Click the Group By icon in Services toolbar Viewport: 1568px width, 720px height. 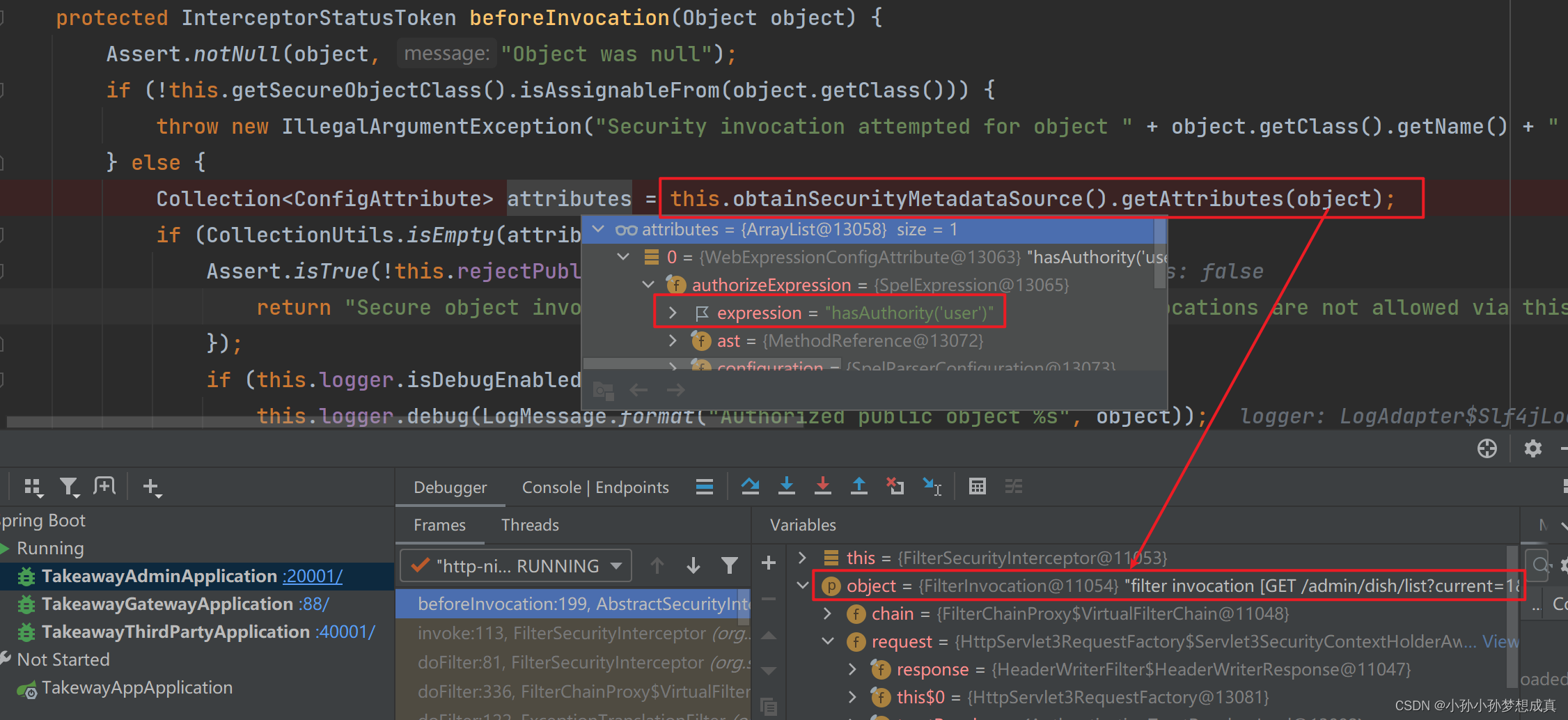tap(33, 487)
